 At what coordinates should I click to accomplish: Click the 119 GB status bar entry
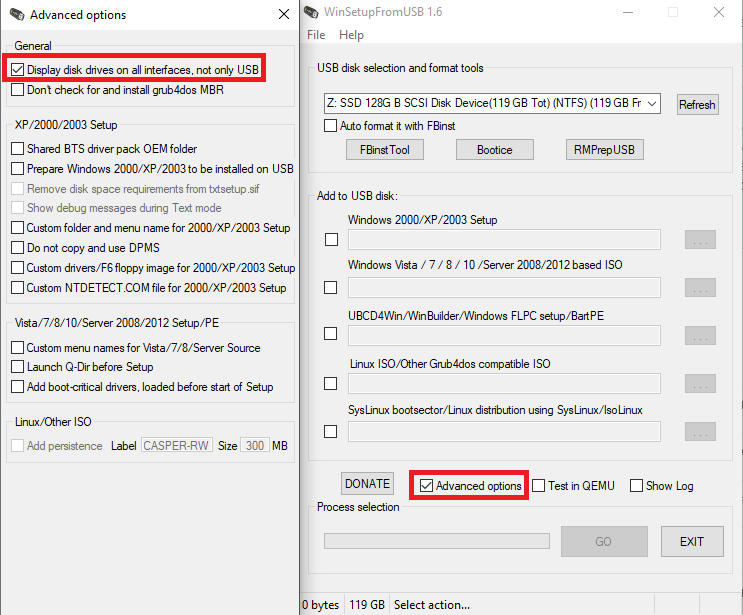[x=367, y=605]
